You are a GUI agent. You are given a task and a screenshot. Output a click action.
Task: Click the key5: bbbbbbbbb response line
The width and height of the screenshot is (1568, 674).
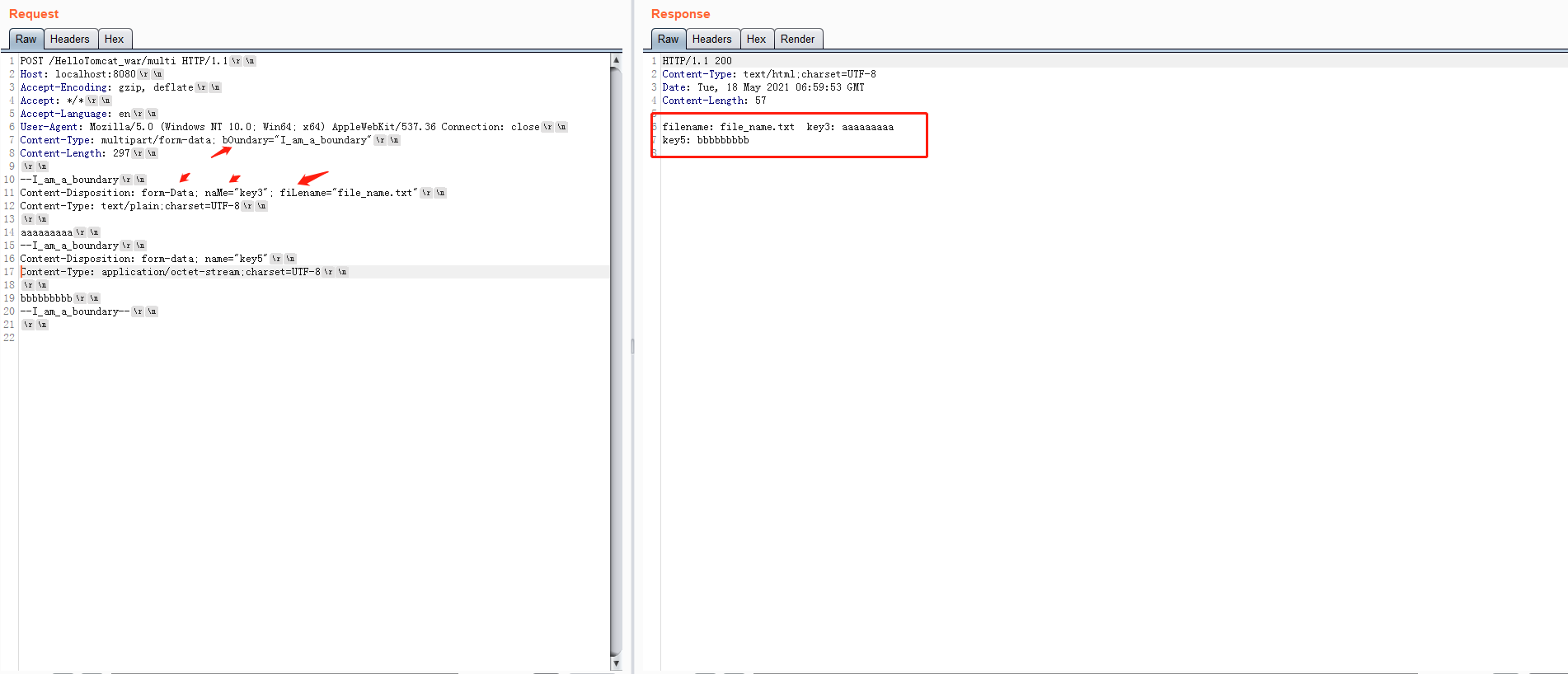[706, 140]
